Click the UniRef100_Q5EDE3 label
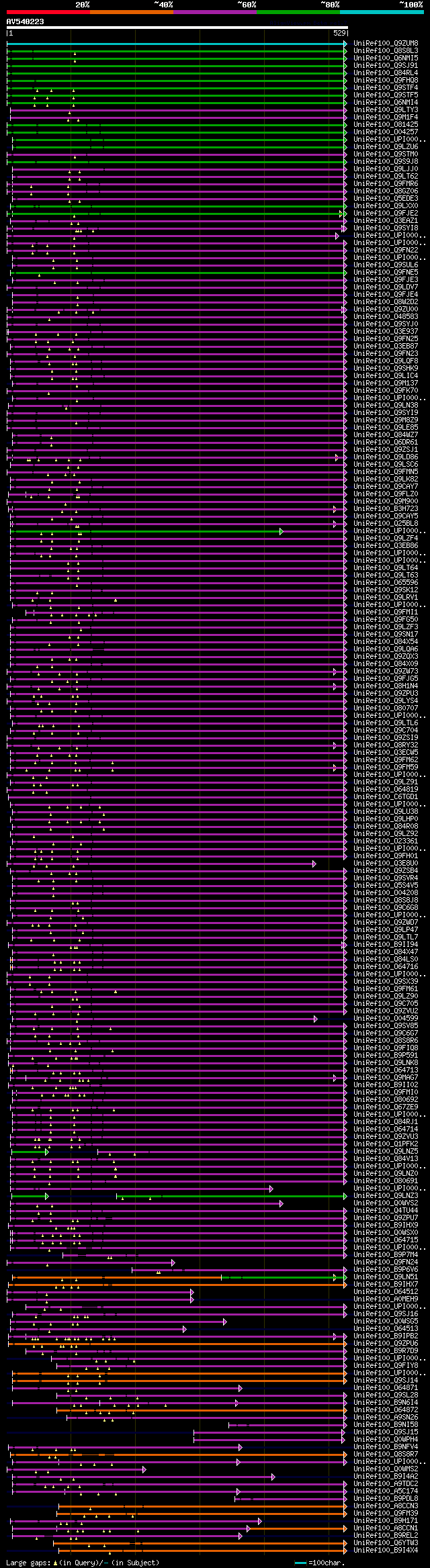Image resolution: width=430 pixels, height=1568 pixels. point(386,199)
